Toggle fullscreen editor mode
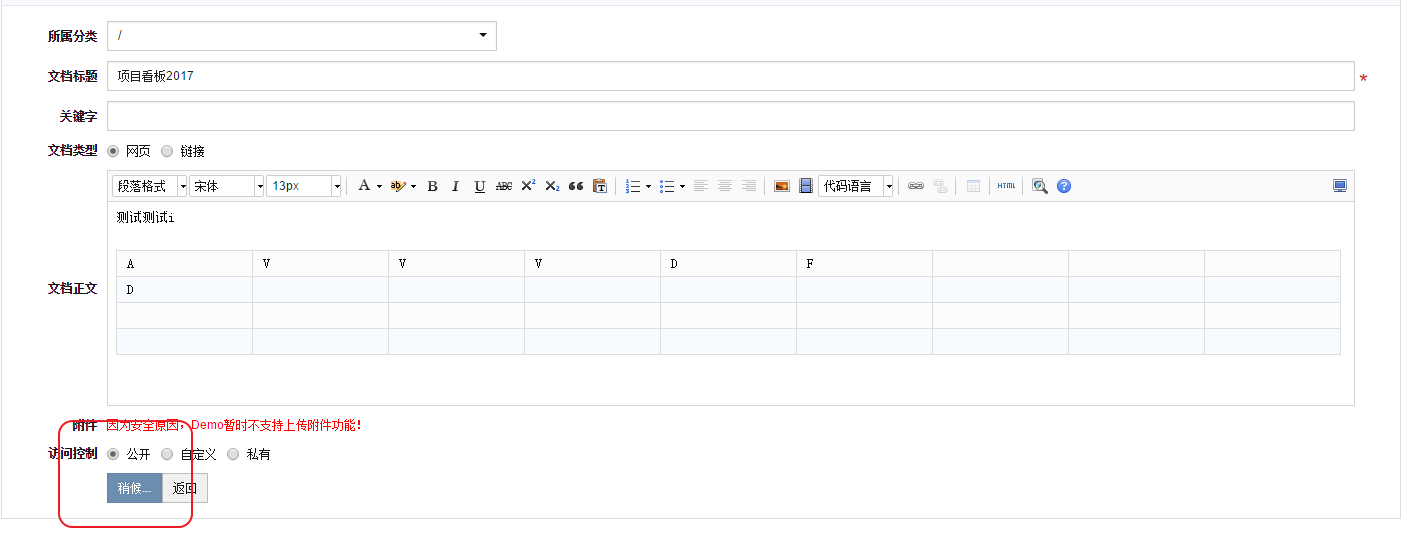 coord(1340,186)
